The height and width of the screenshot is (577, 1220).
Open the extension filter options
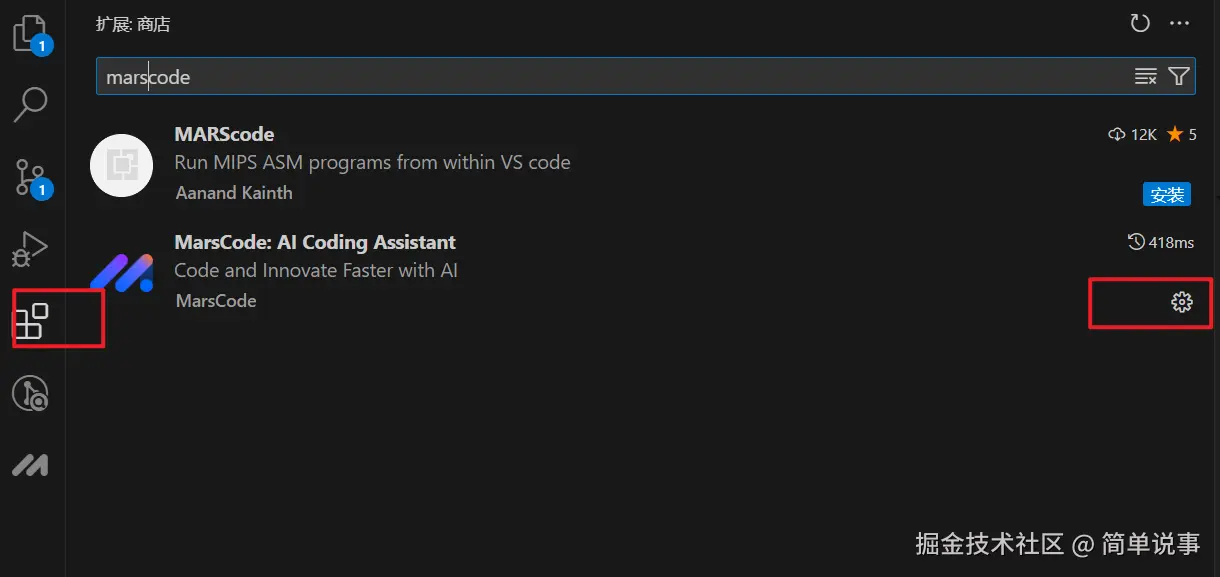1179,76
